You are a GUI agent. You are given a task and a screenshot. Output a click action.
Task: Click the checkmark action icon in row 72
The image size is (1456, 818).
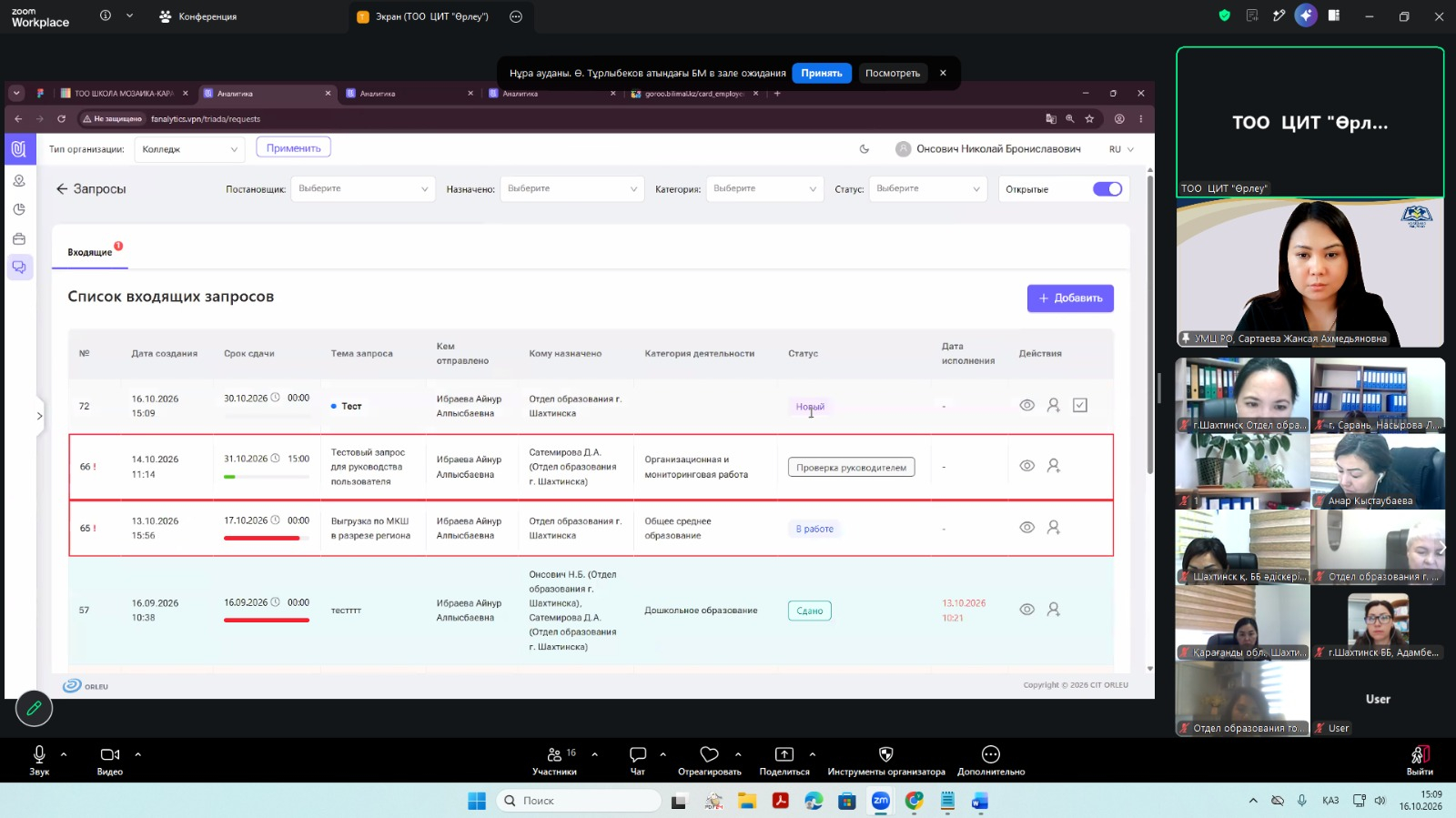(x=1080, y=406)
